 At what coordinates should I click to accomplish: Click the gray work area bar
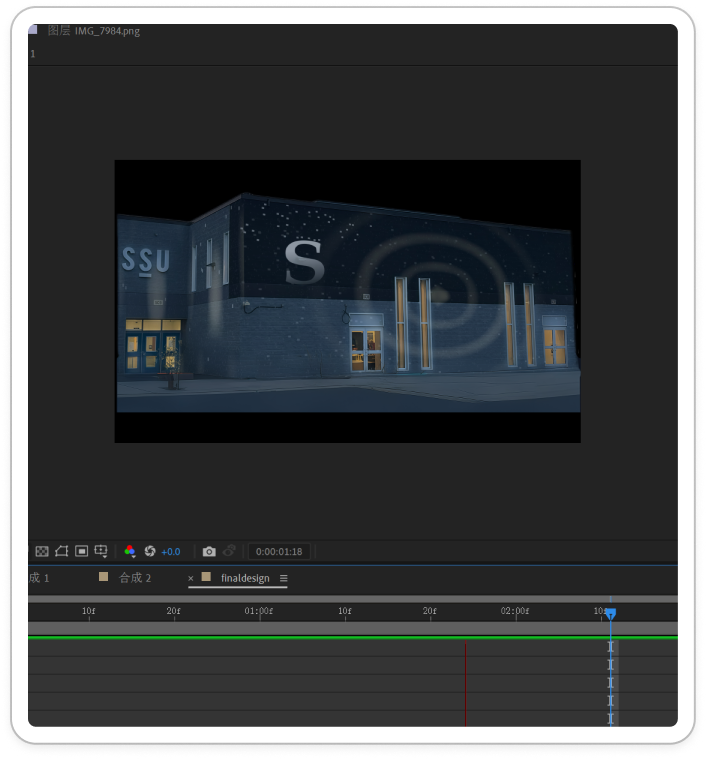[x=353, y=628]
